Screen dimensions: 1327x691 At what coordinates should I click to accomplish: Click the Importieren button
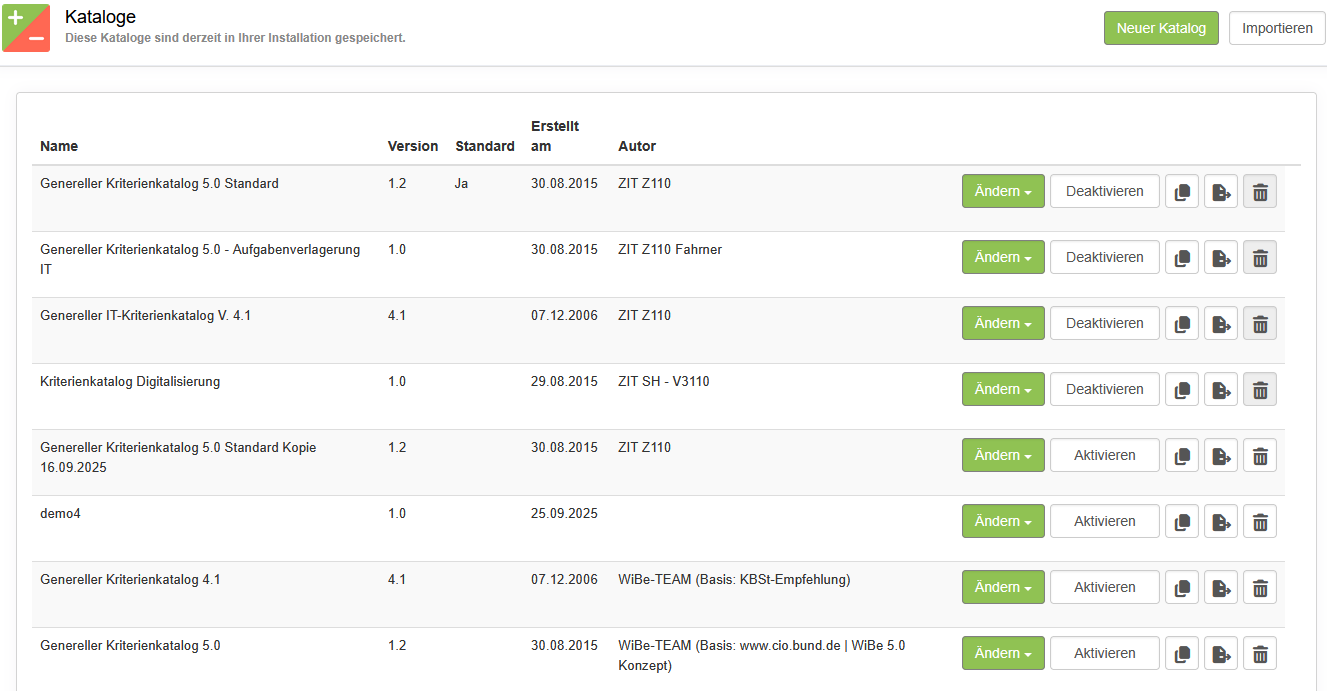[x=1276, y=28]
